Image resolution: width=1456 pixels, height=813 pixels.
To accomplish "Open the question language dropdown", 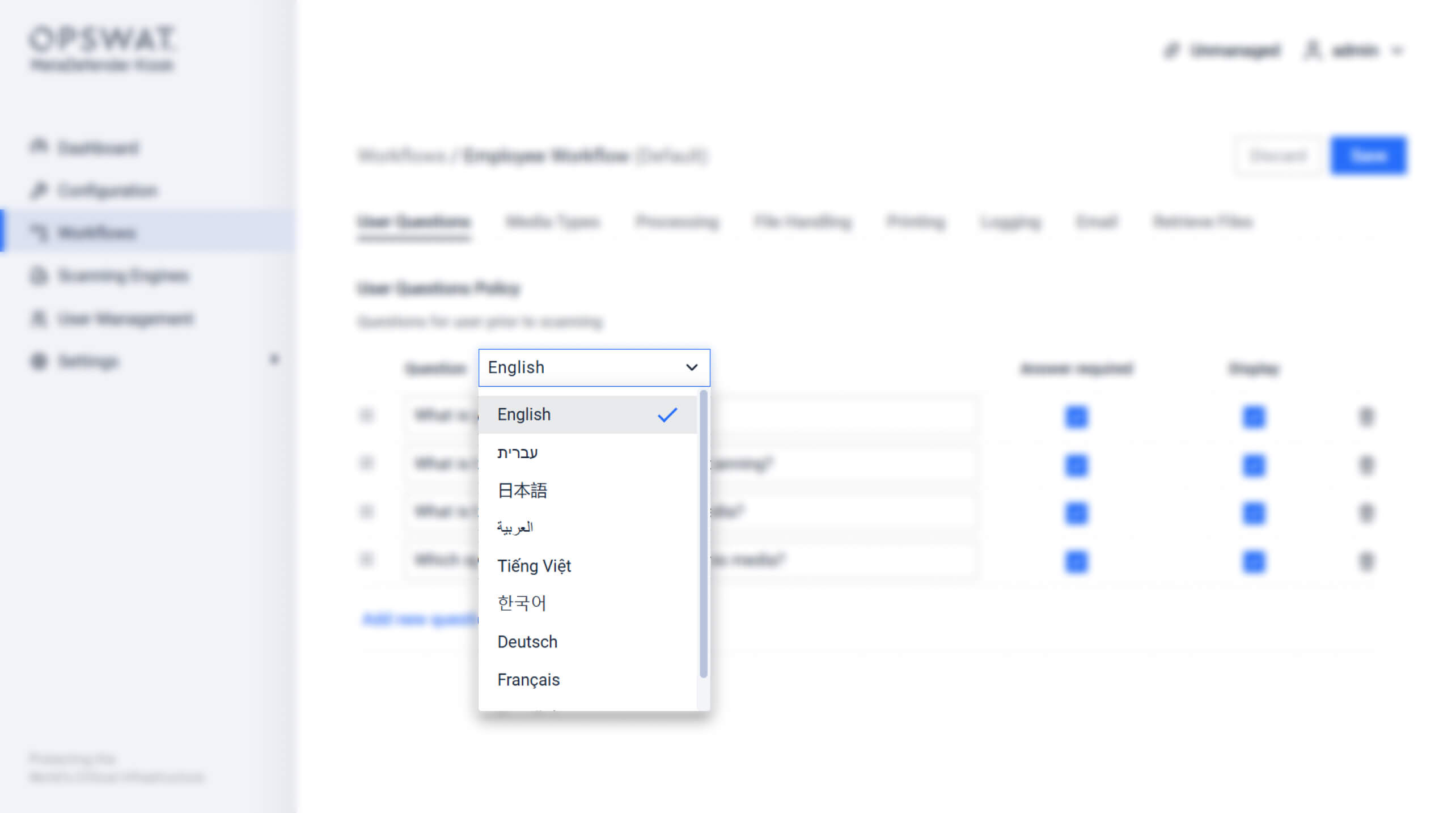I will click(x=594, y=367).
